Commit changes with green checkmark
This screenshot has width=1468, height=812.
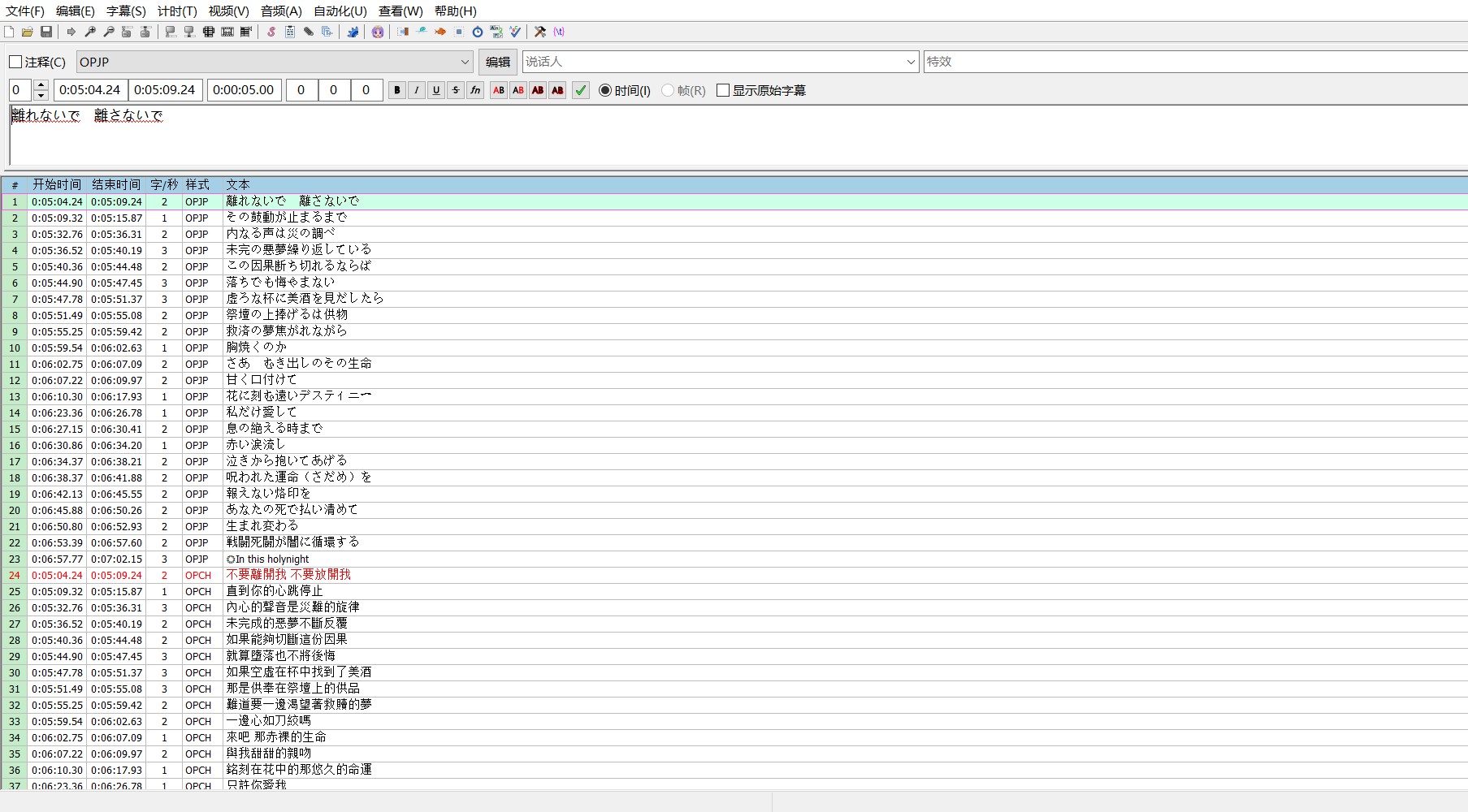581,90
